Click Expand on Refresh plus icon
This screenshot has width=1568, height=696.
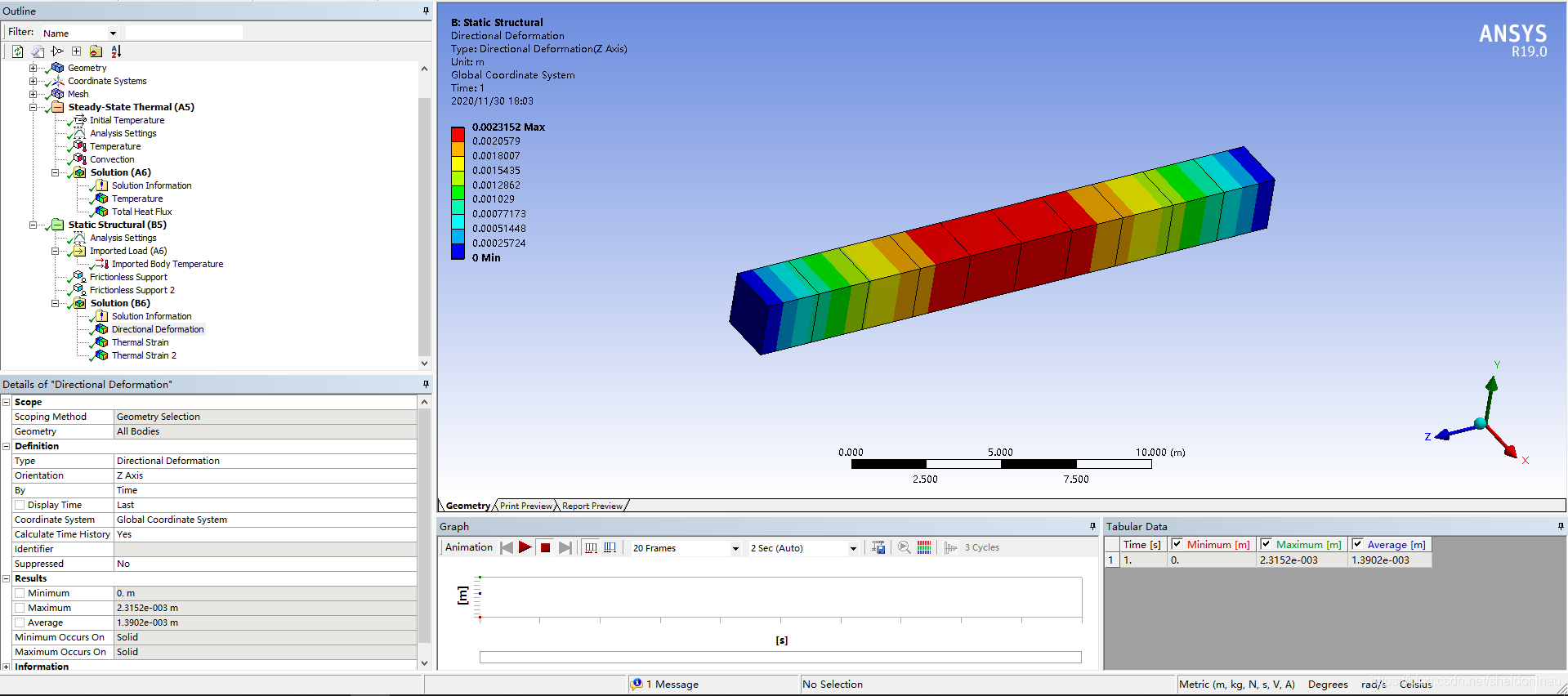(76, 51)
